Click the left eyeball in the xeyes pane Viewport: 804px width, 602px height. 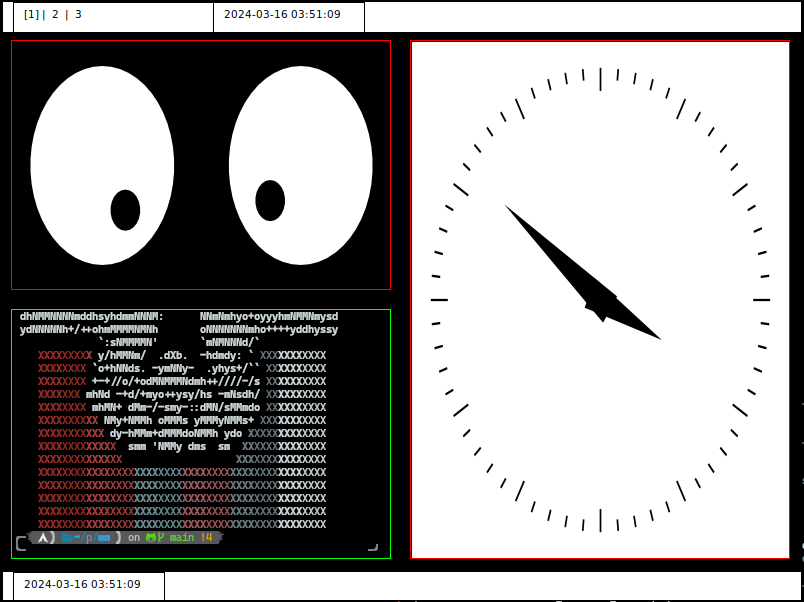[x=101, y=165]
